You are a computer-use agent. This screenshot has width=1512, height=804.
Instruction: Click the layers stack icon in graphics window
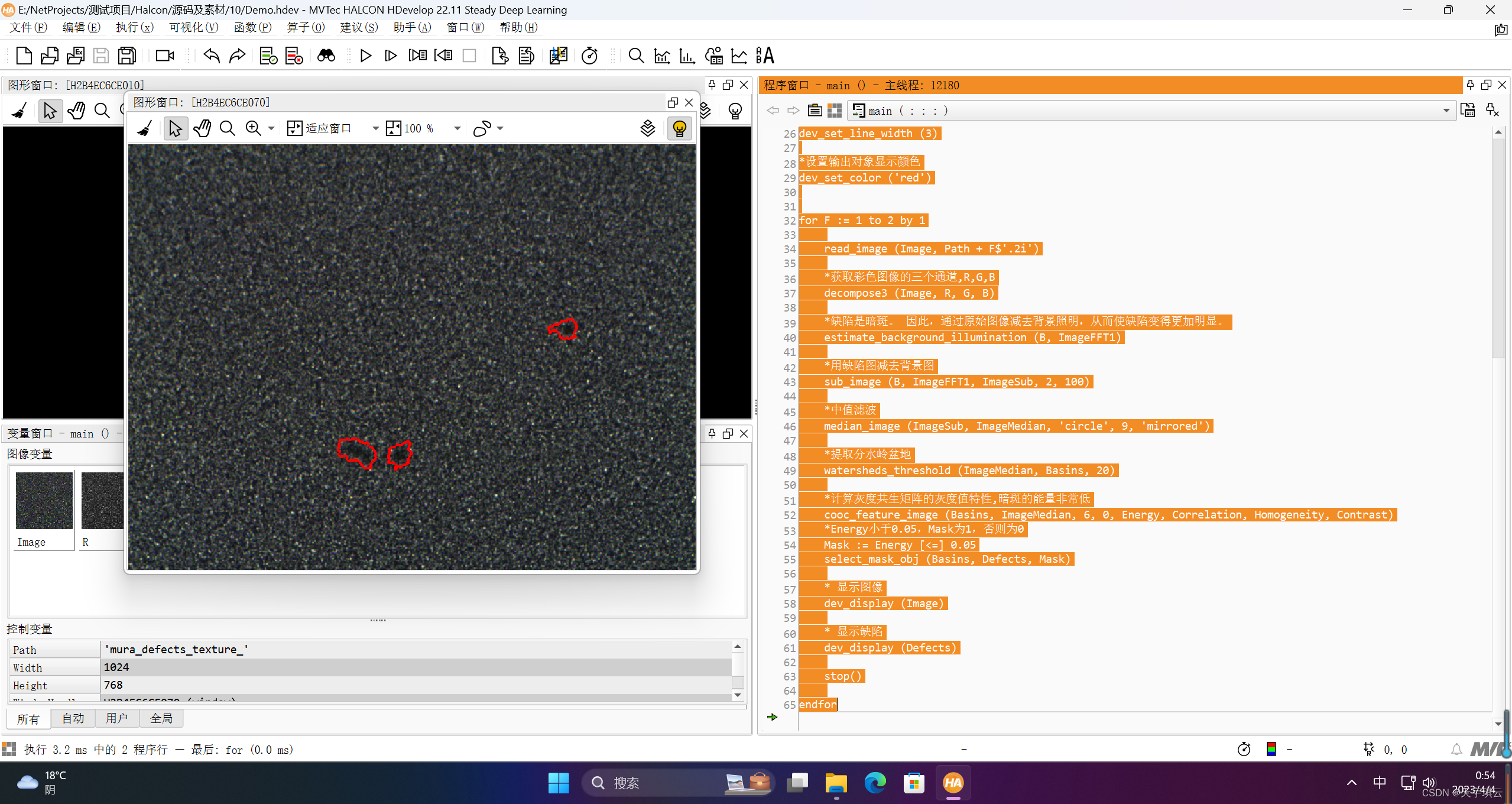(x=648, y=128)
